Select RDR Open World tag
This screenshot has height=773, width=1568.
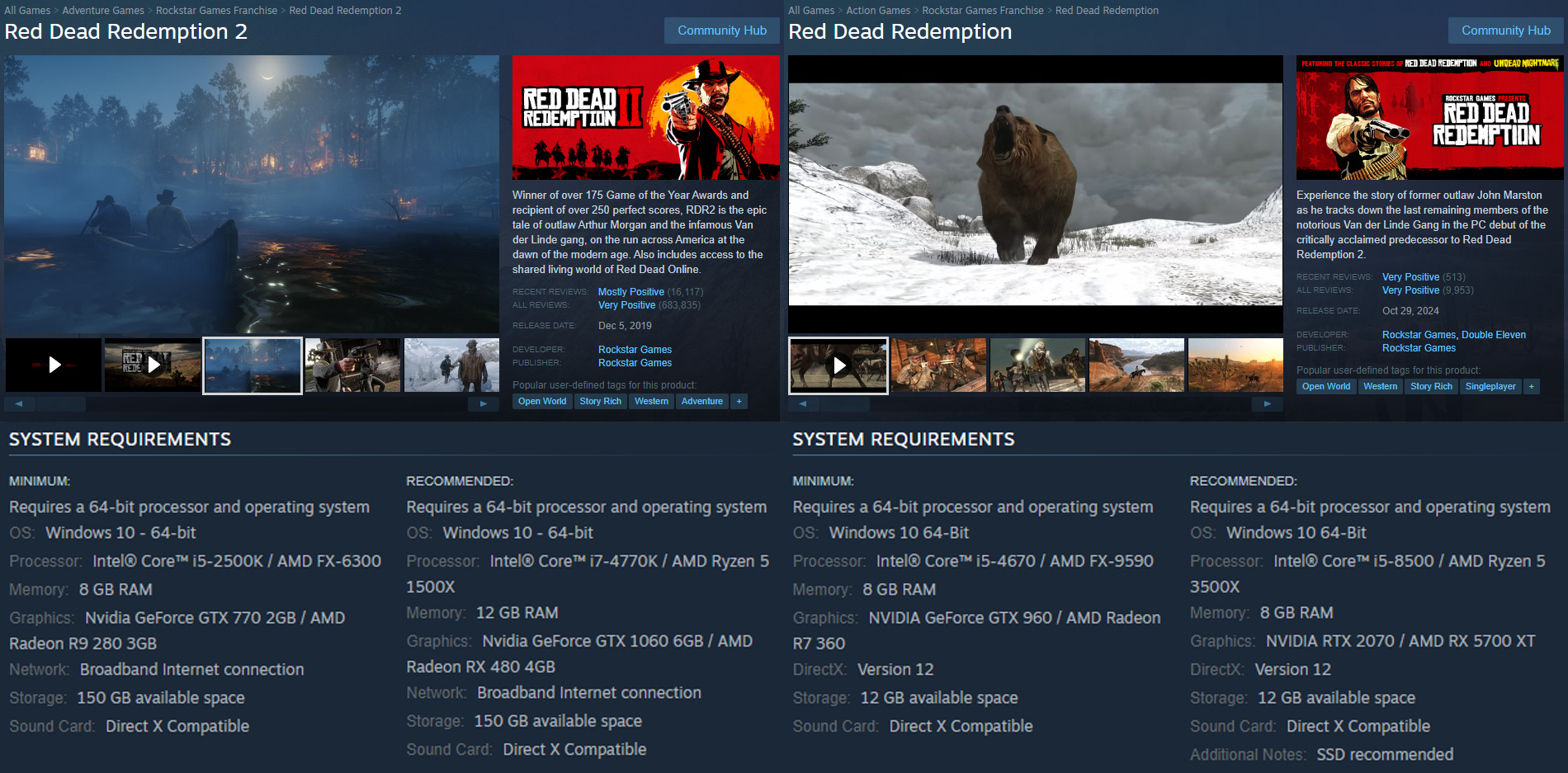(1326, 386)
